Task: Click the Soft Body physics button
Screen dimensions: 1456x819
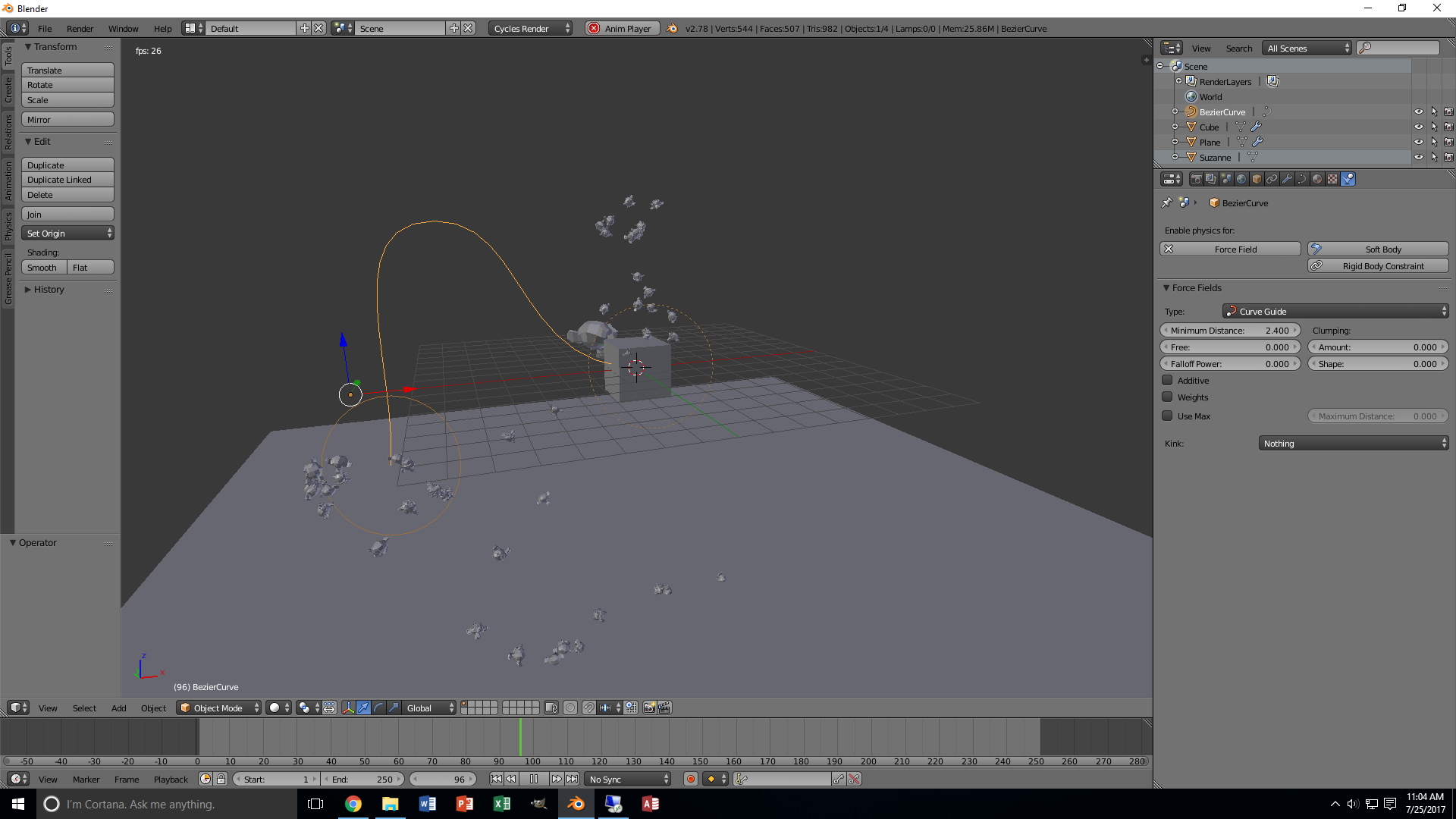Action: point(1378,249)
